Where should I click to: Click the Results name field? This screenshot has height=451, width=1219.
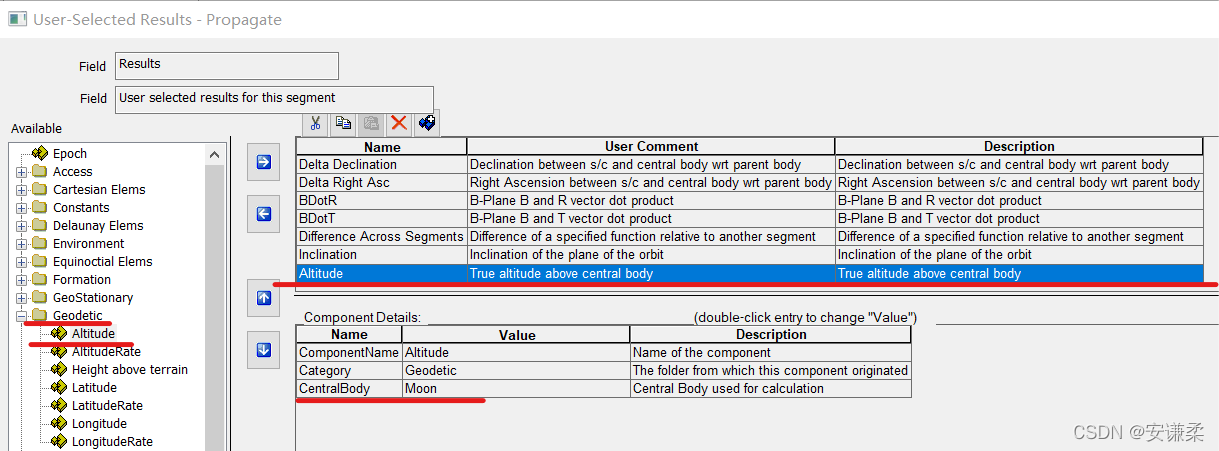pyautogui.click(x=227, y=66)
